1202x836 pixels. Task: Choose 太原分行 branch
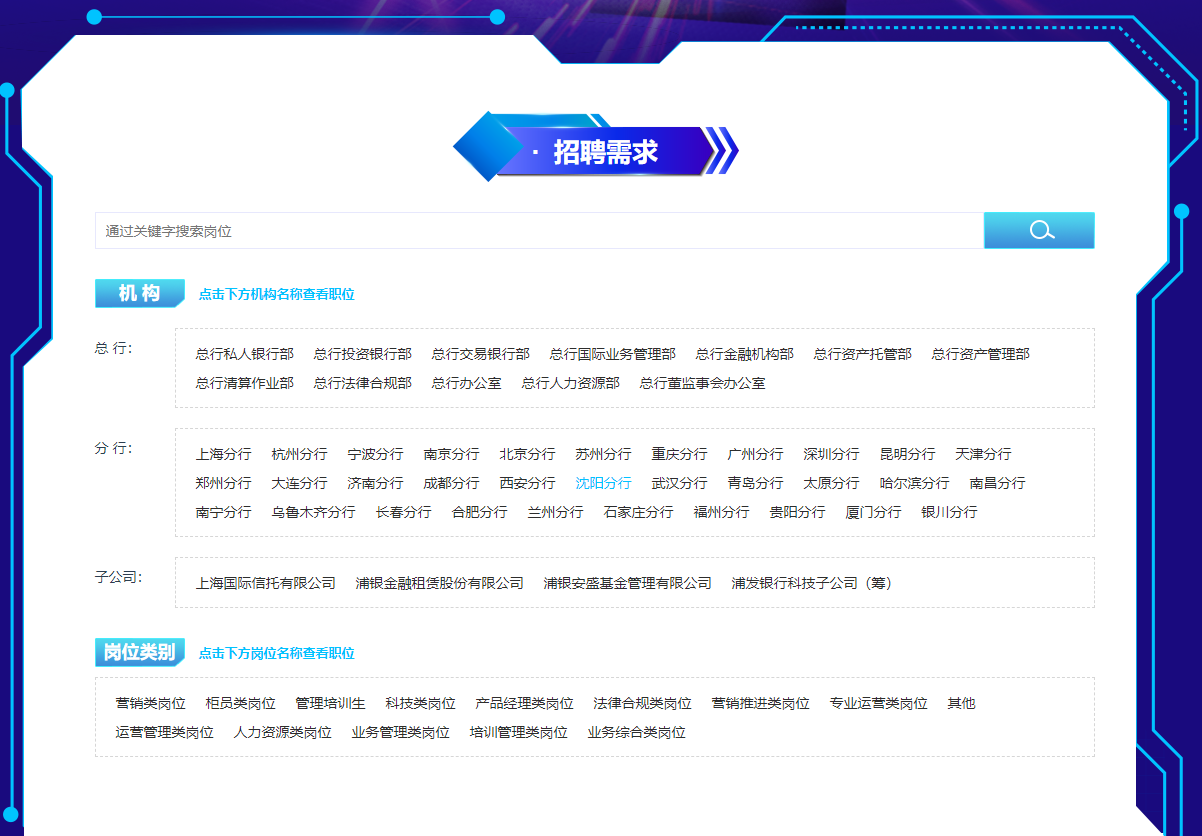coord(832,483)
